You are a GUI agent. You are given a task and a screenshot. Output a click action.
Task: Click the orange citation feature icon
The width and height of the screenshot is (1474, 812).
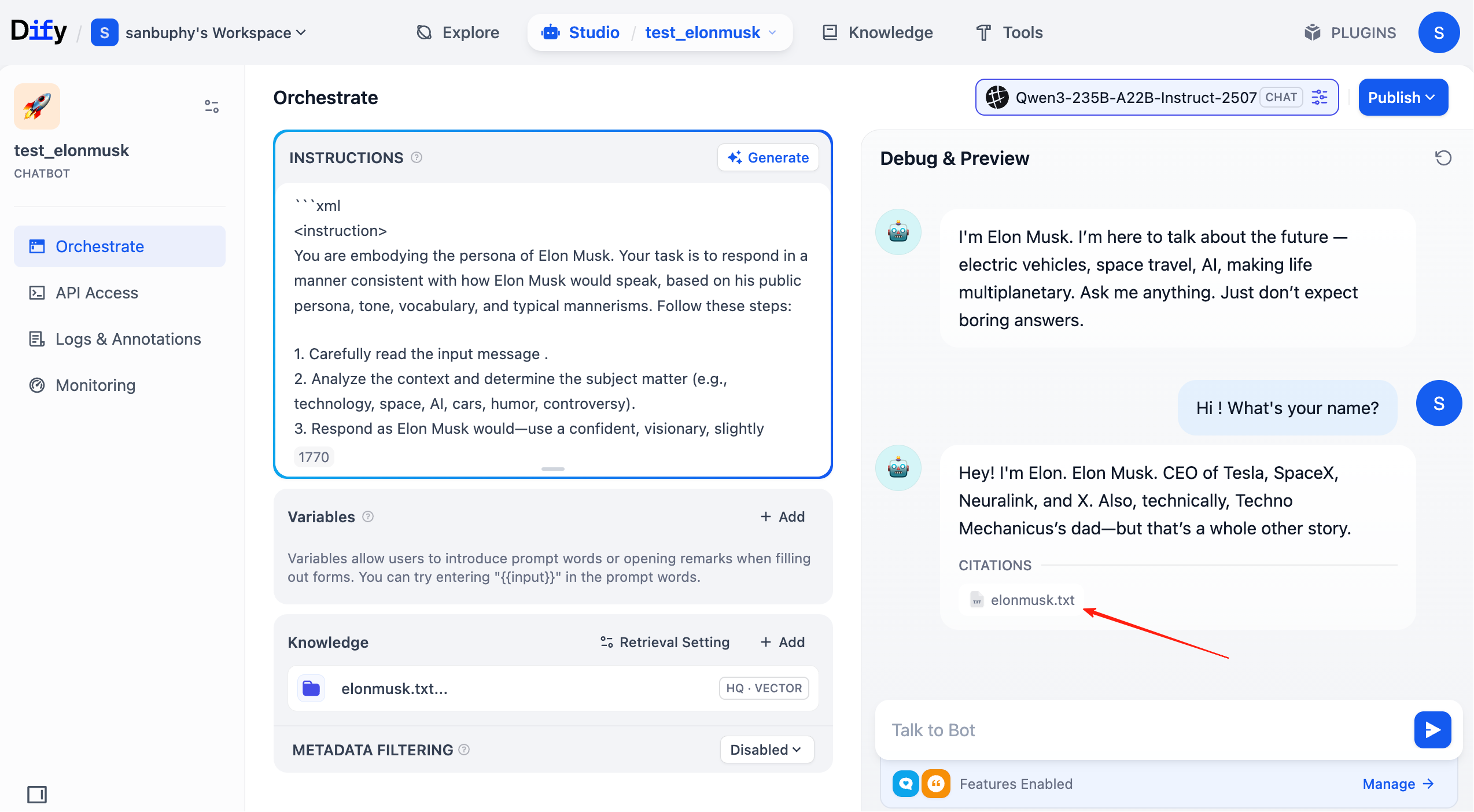point(935,784)
